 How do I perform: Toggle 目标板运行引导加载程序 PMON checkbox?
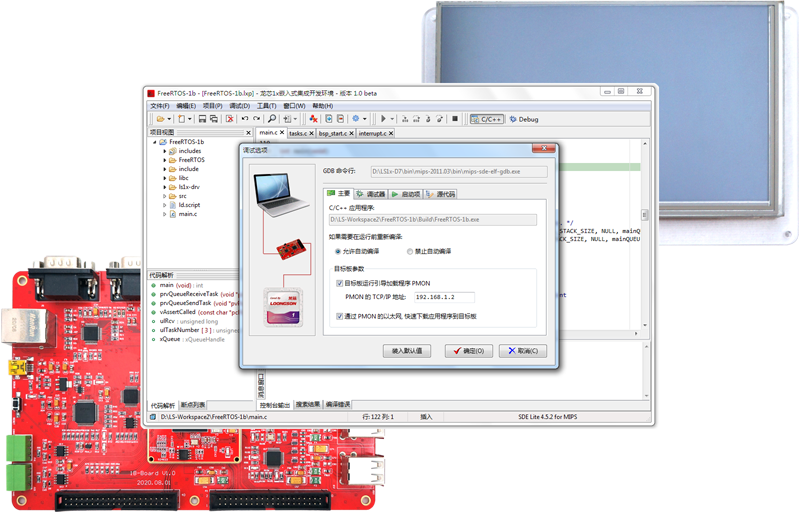(339, 283)
